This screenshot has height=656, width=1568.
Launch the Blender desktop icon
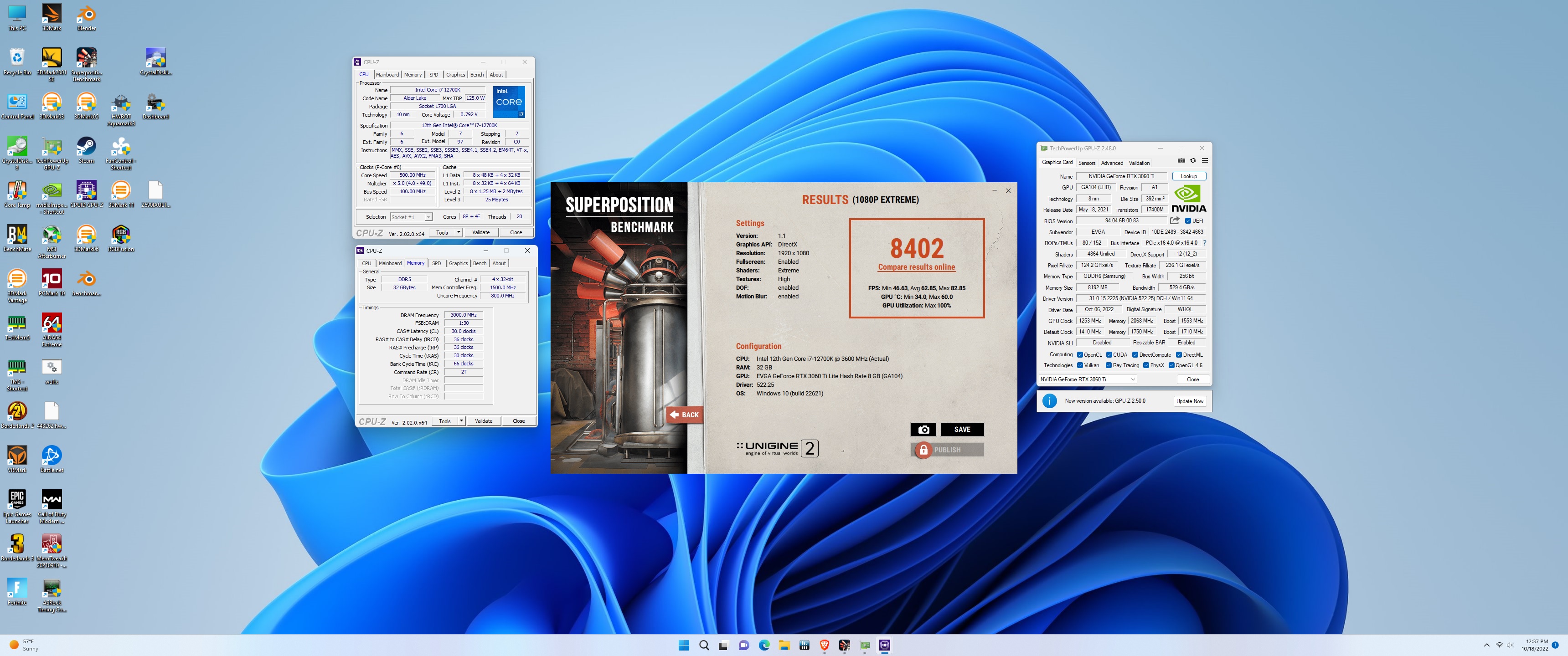[87, 17]
